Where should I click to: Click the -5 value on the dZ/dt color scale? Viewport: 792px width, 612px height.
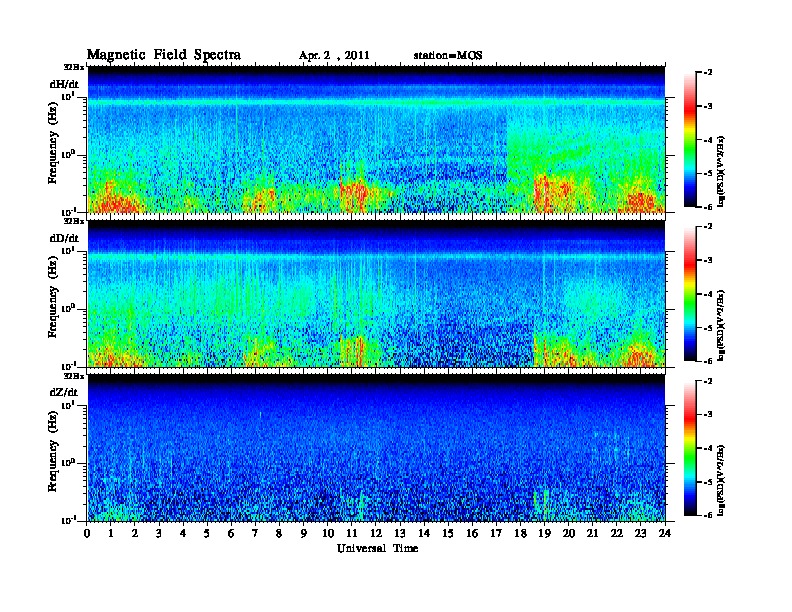tap(708, 482)
